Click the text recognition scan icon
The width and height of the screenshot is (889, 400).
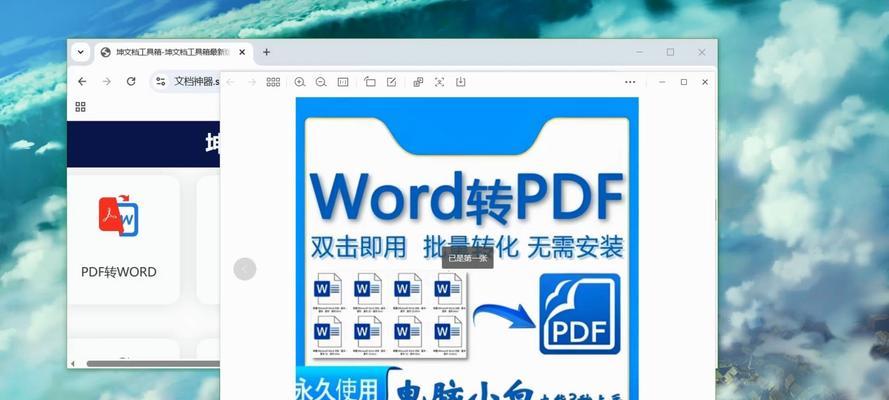click(439, 82)
